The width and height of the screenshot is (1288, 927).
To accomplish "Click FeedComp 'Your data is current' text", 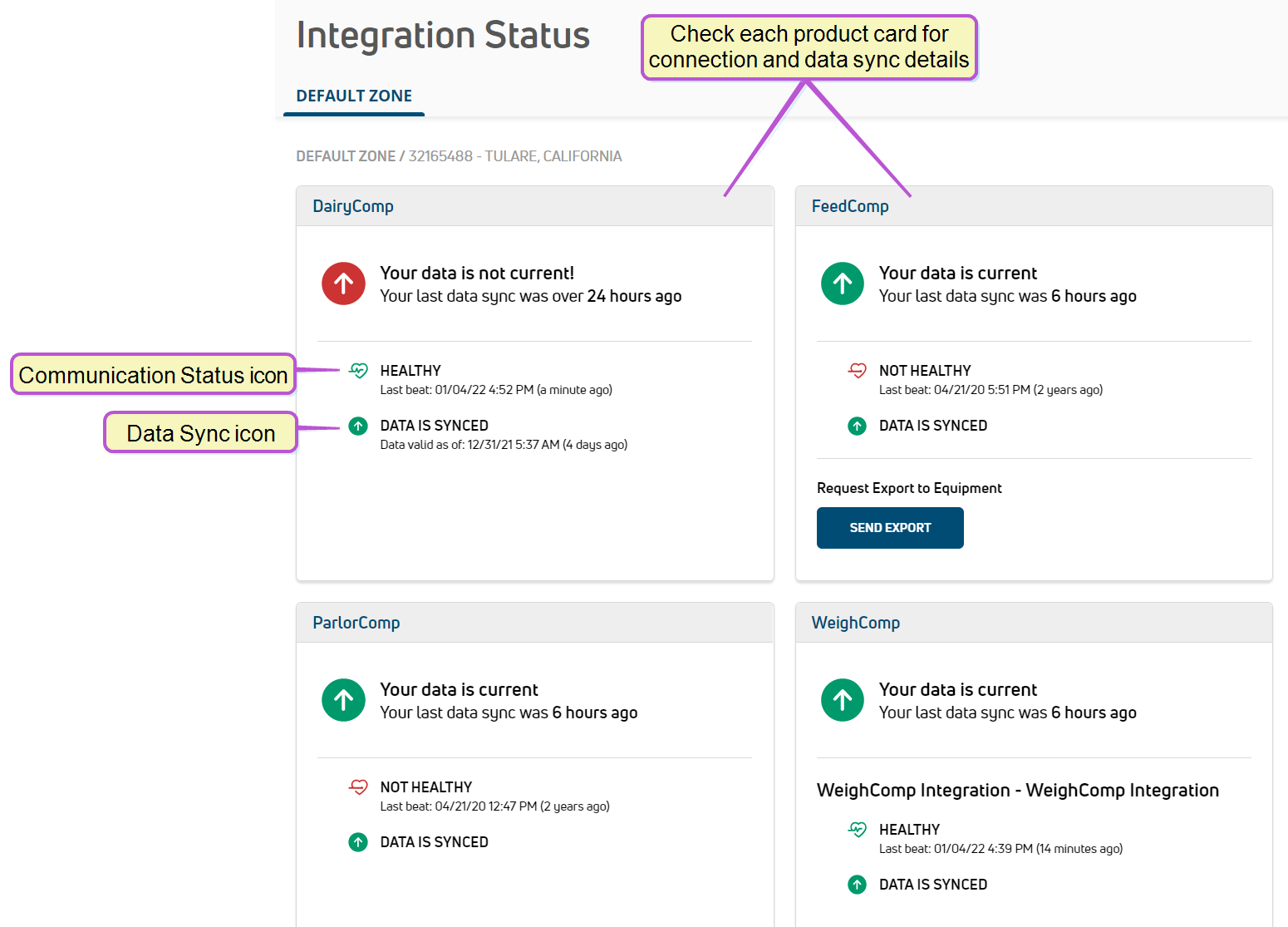I will point(958,273).
